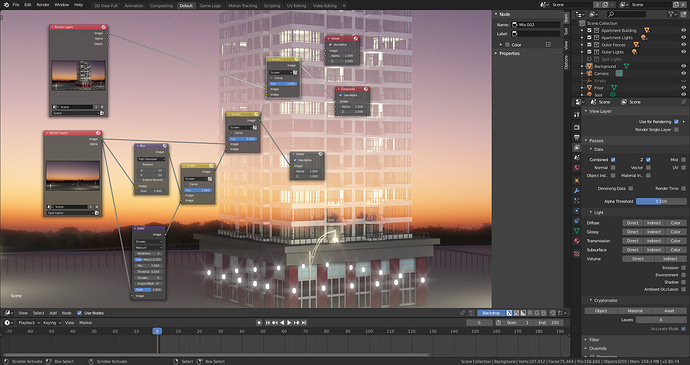Enable Diffuse Direct pass button
Image resolution: width=690 pixels, height=365 pixels.
(632, 223)
